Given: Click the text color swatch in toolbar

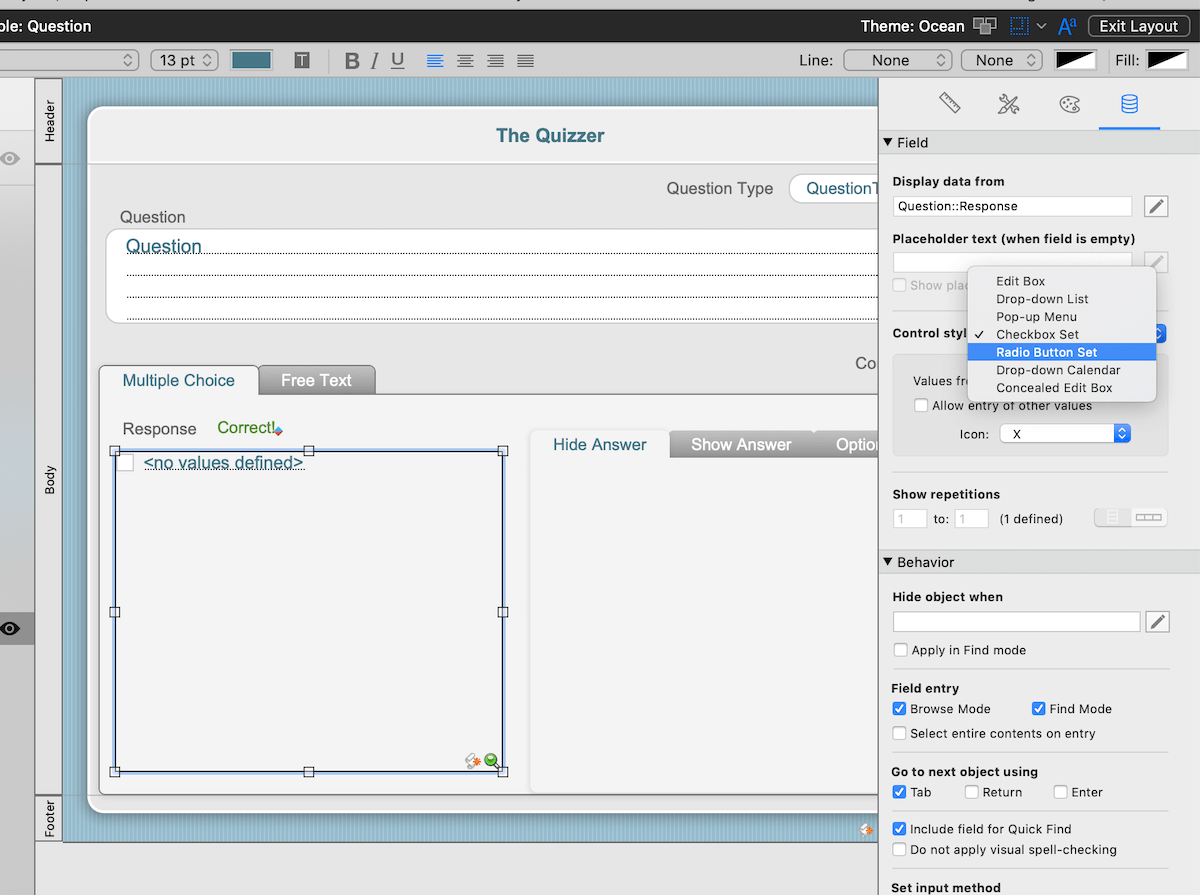Looking at the screenshot, I should pos(251,61).
